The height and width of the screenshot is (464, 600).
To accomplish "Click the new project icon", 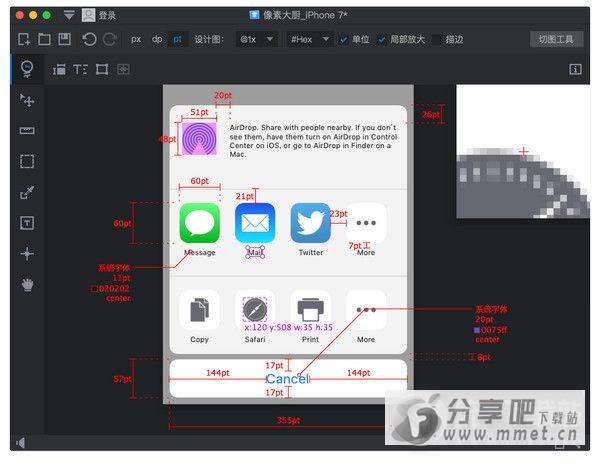I will [24, 39].
